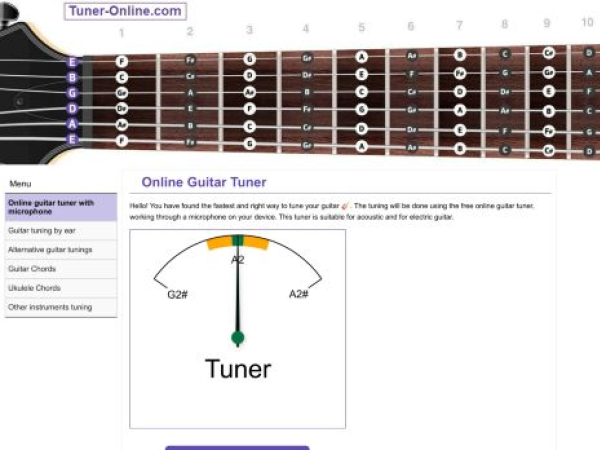
Task: Click the purple button below the tuner
Action: coord(237,448)
